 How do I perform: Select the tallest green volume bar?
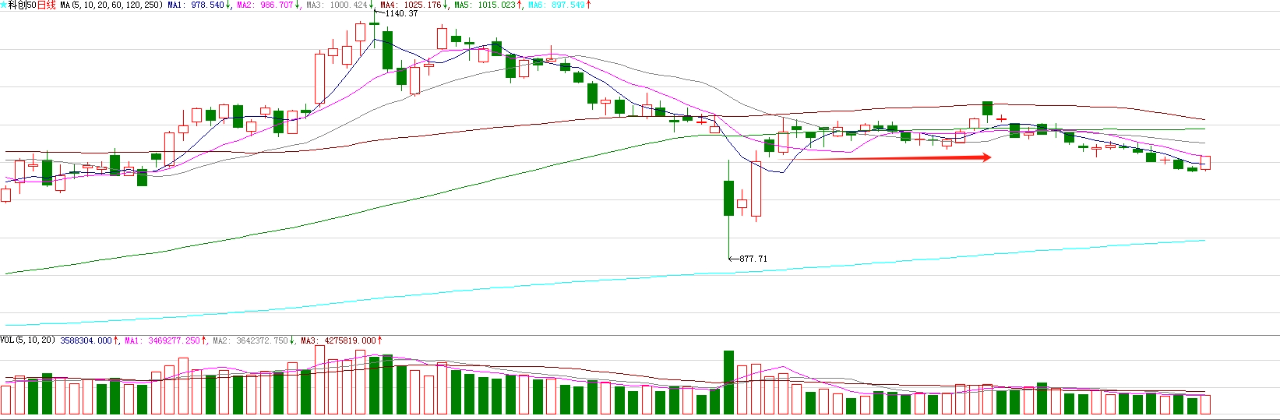coord(728,383)
